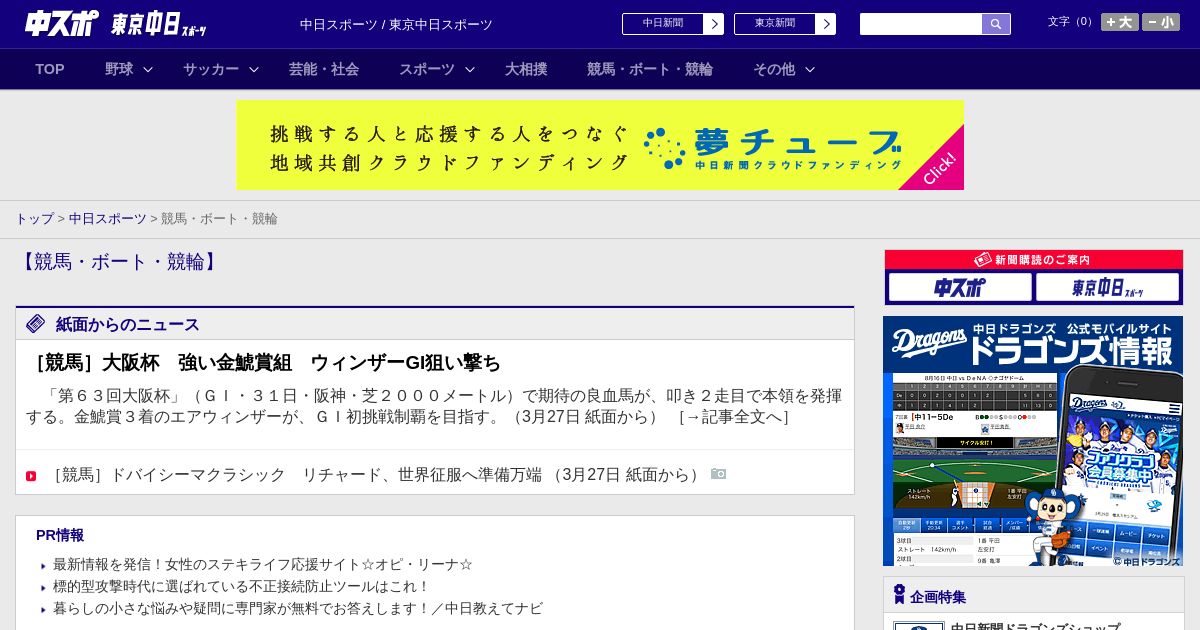Expand the サッカー dropdown chevron
The width and height of the screenshot is (1200, 630).
pos(254,69)
